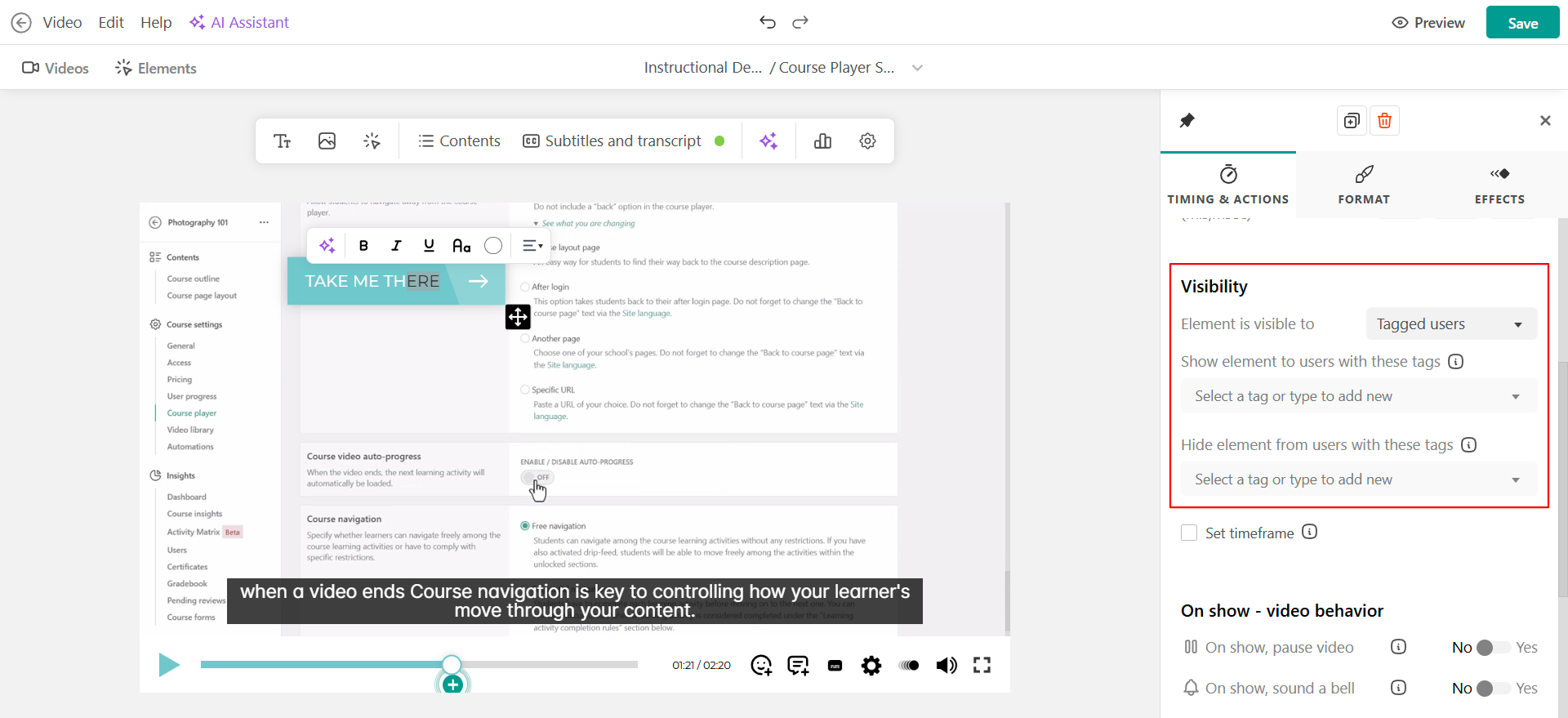Click the redo arrow icon
1568x718 pixels.
tap(800, 22)
